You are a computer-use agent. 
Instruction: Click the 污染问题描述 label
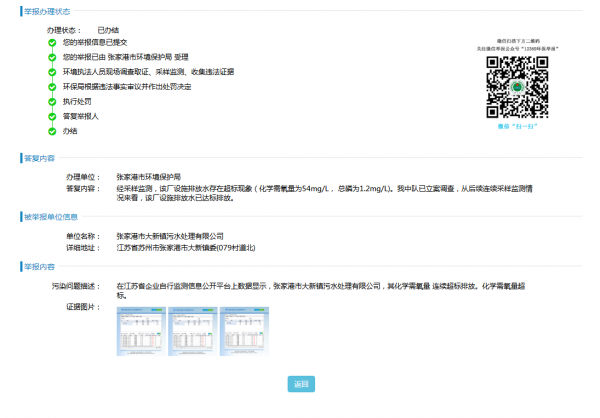click(x=75, y=286)
